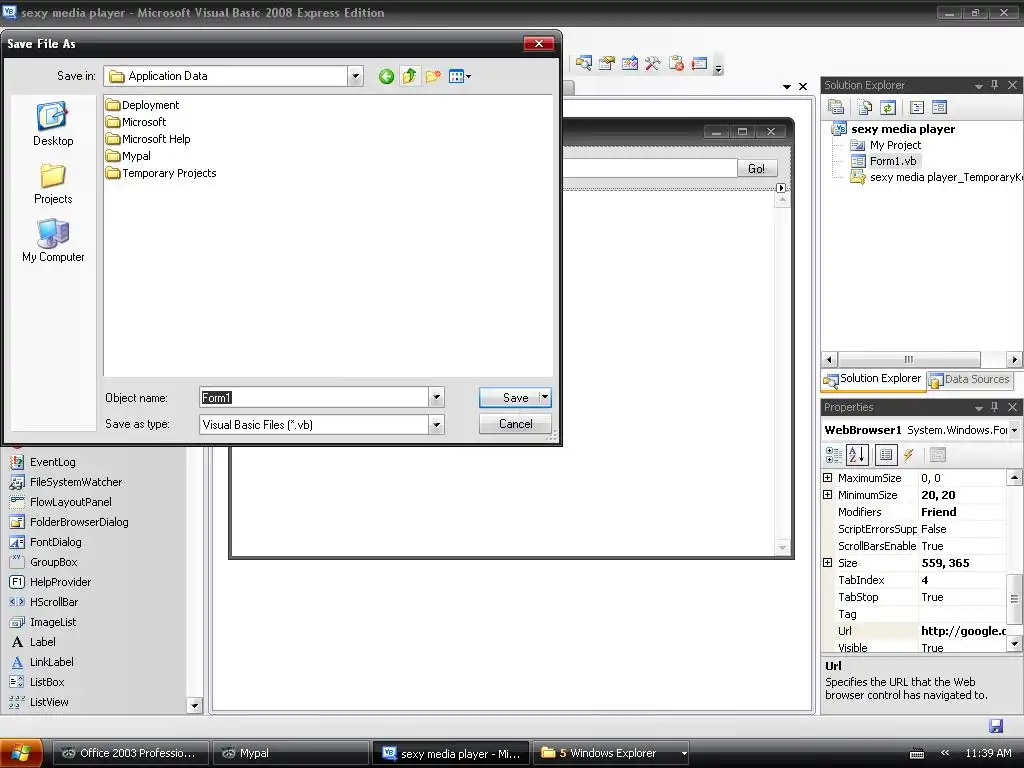Click Show All Files in Solution Explorer
Viewport: 1024px width, 768px height.
865,107
